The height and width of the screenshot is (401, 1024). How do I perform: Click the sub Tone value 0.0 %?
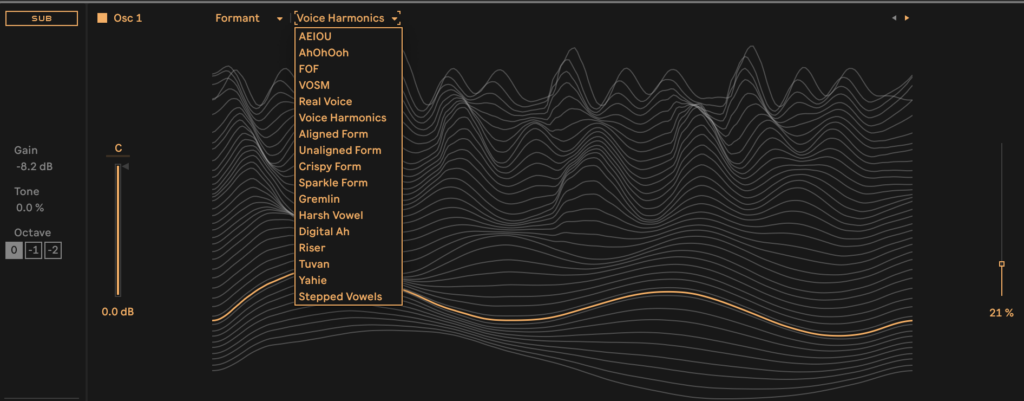click(30, 208)
